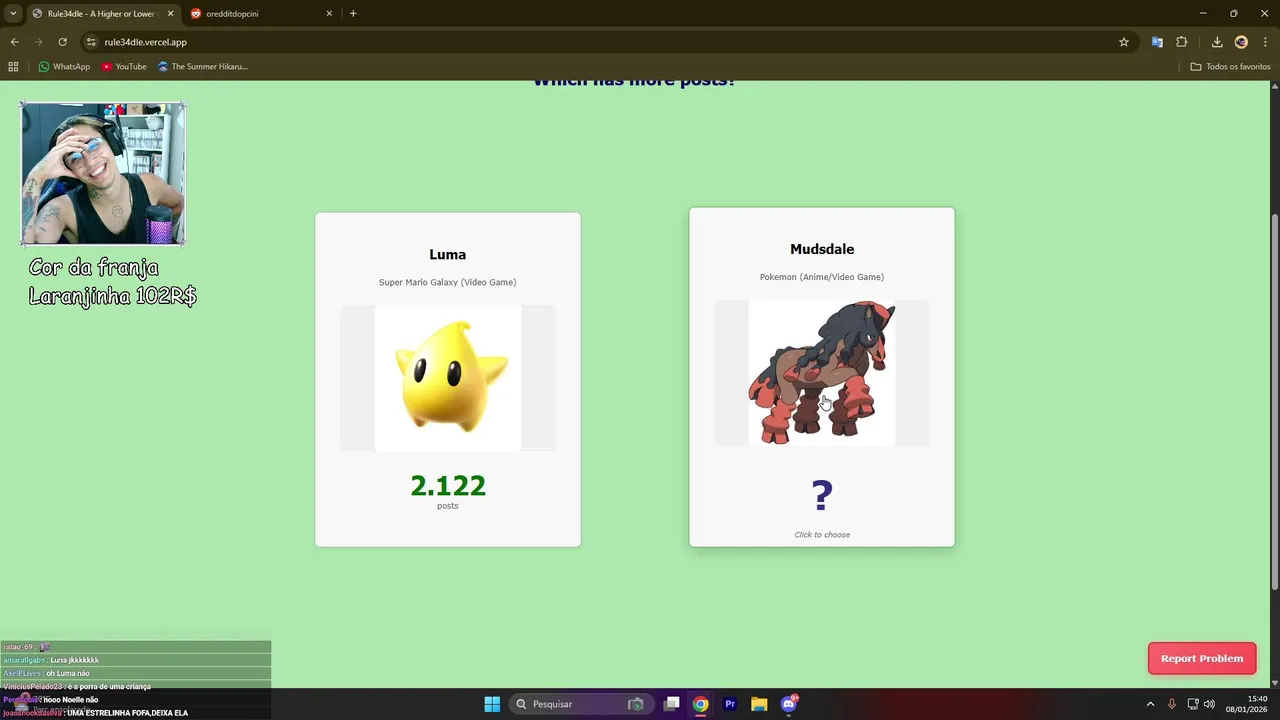Viewport: 1280px width, 720px height.
Task: Open the YouTube bookmark
Action: coord(124,67)
